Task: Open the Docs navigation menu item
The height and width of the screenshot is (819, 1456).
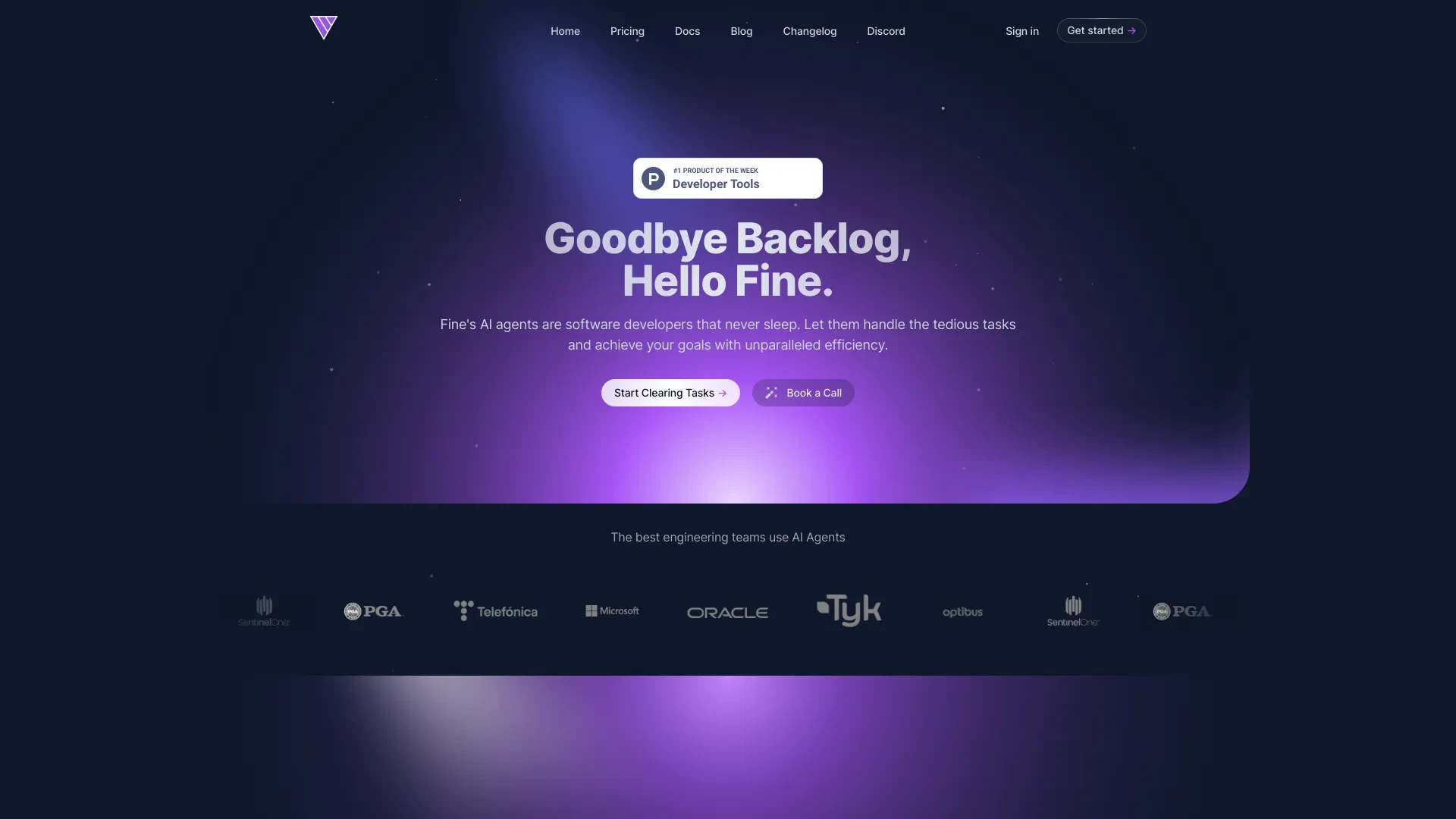Action: click(x=687, y=30)
